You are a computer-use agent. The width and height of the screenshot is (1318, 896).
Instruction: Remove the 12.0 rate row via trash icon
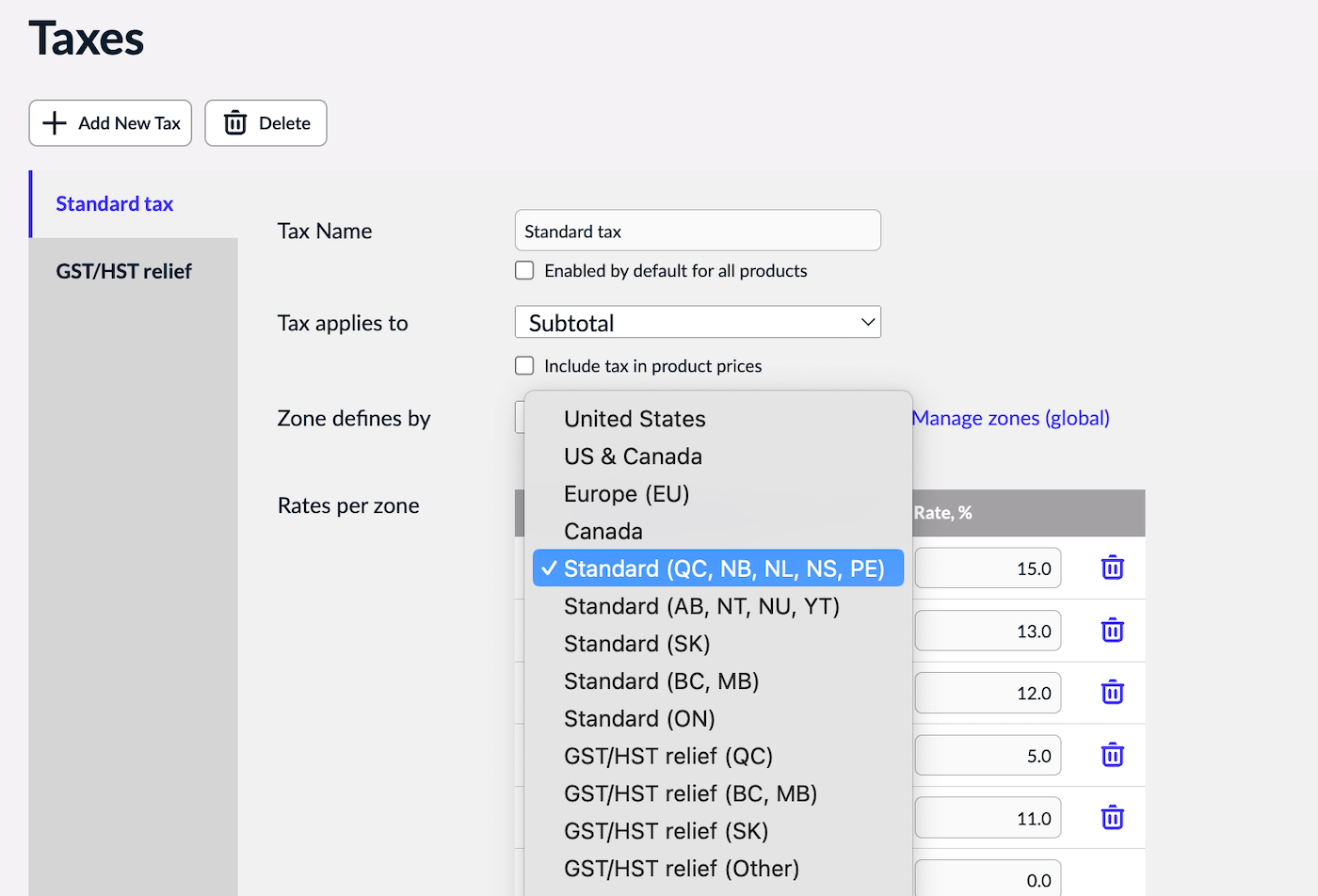(1112, 694)
